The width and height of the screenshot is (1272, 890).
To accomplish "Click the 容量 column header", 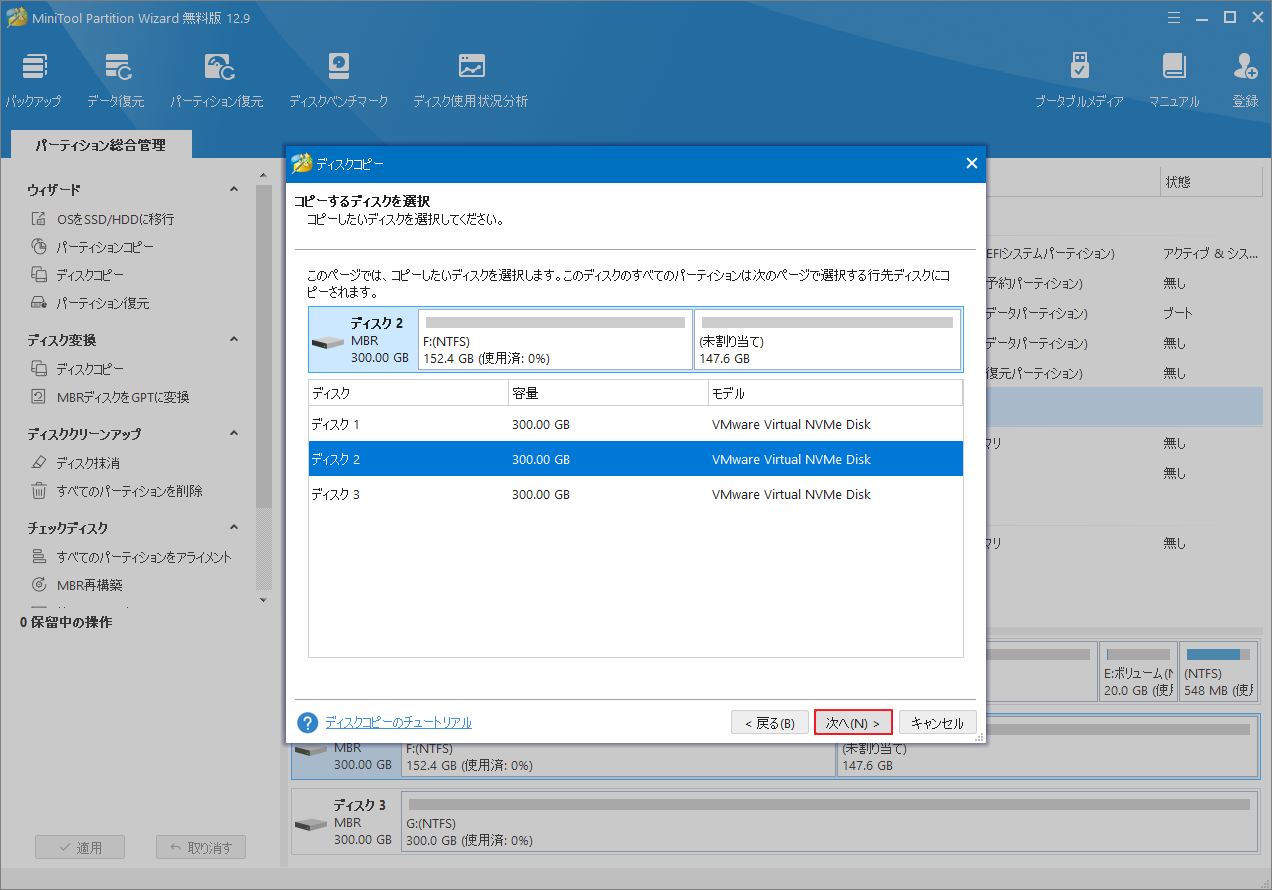I will pos(608,393).
